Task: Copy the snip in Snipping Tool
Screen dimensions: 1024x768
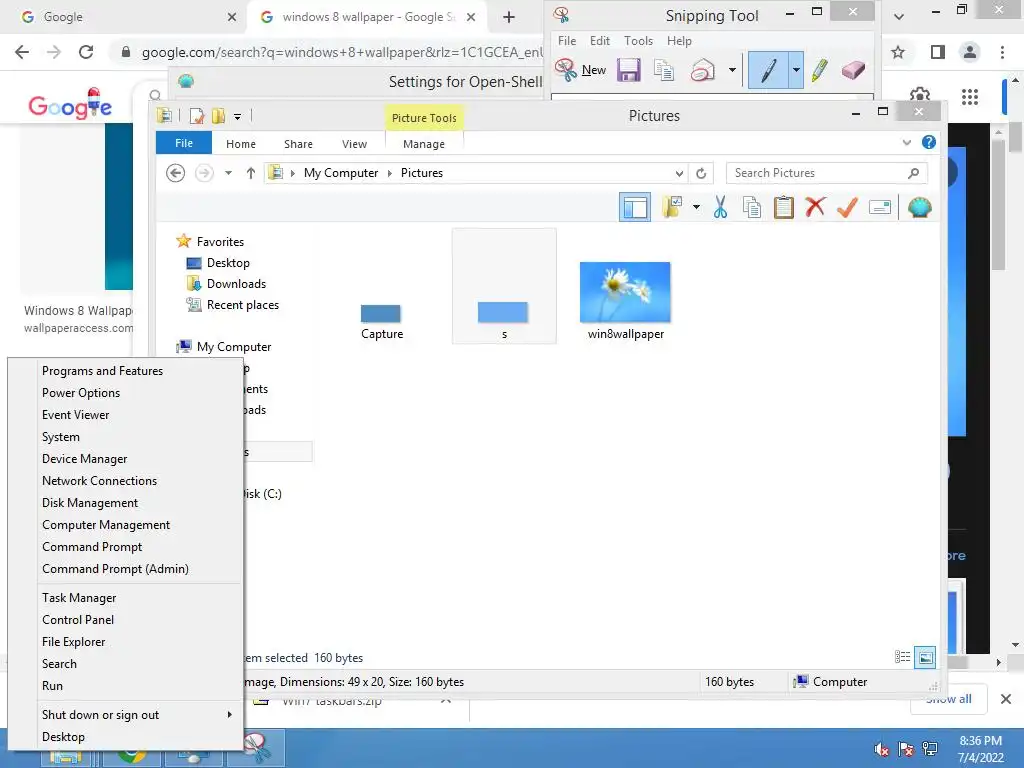Action: click(664, 70)
